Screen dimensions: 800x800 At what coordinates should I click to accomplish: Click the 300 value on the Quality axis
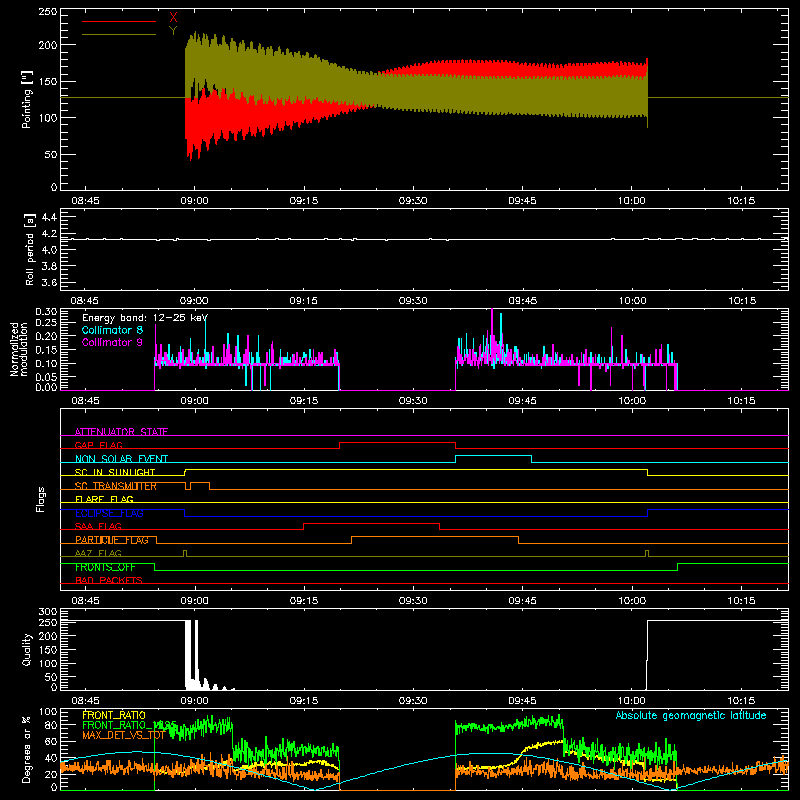(x=47, y=612)
